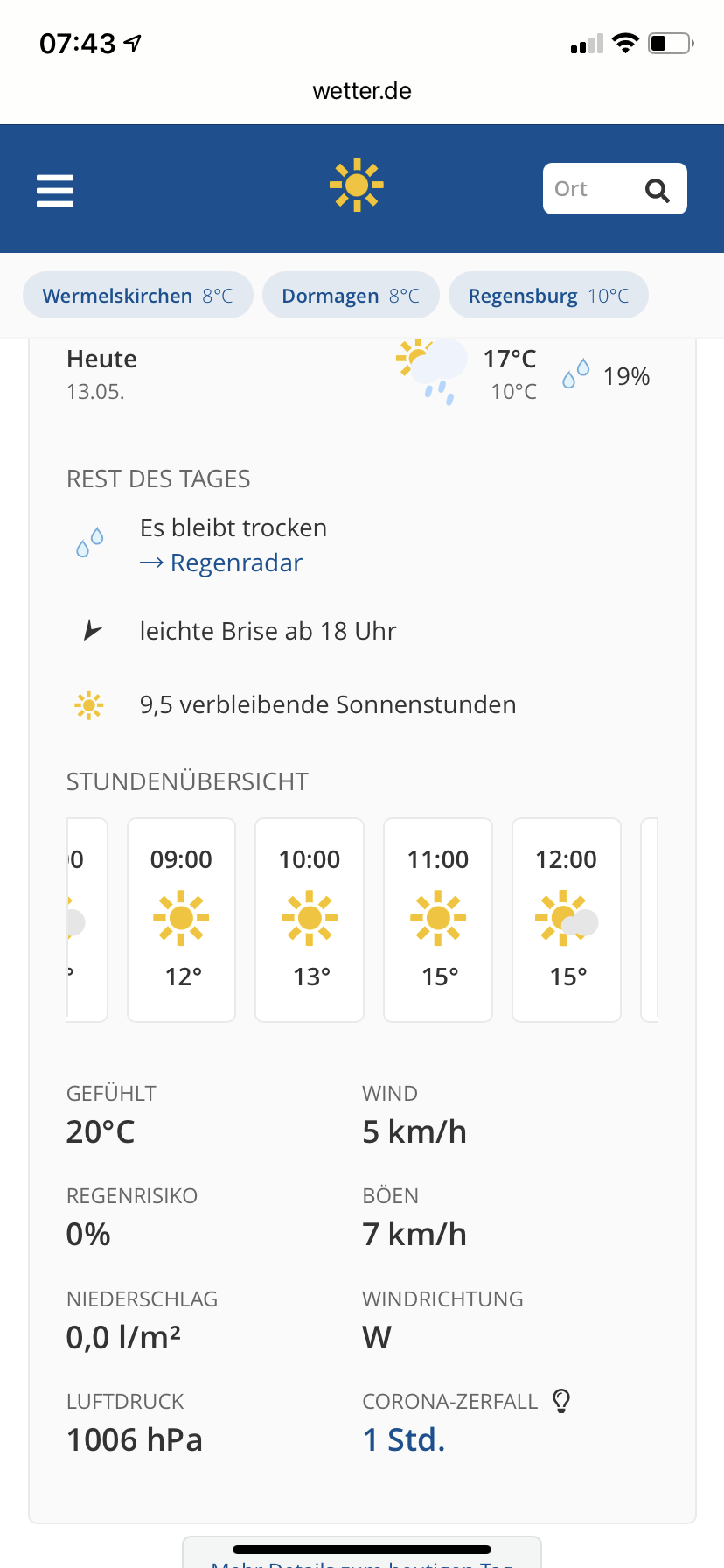Tap the raindrop icon beside Es bleibt trocken
Screen dimensions: 724x1568
pyautogui.click(x=89, y=543)
